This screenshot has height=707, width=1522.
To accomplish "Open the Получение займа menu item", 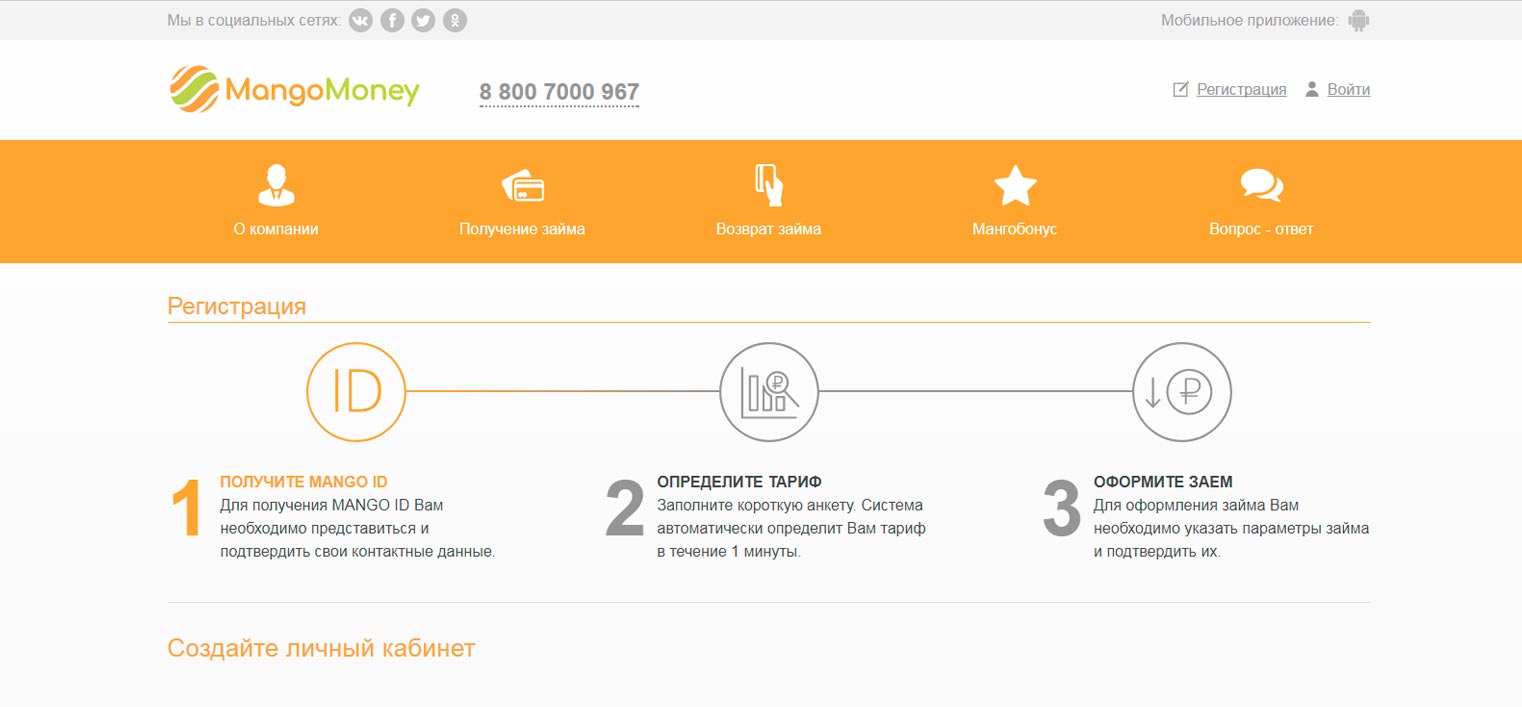I will tap(522, 229).
